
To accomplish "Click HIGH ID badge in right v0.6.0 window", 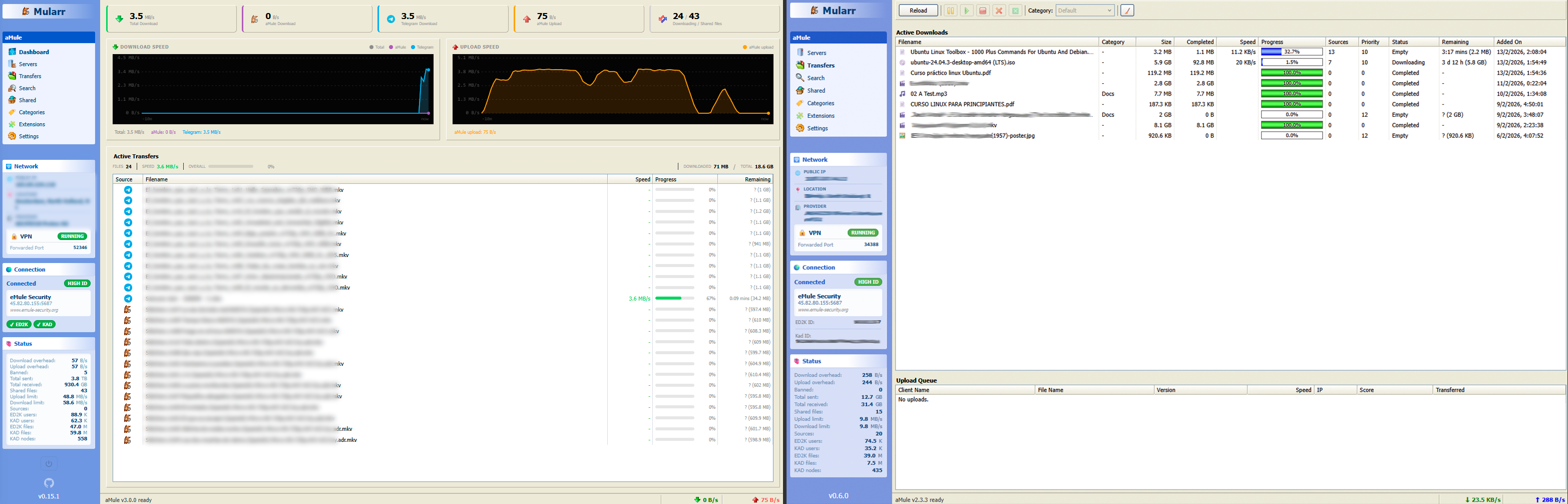I will click(x=868, y=282).
